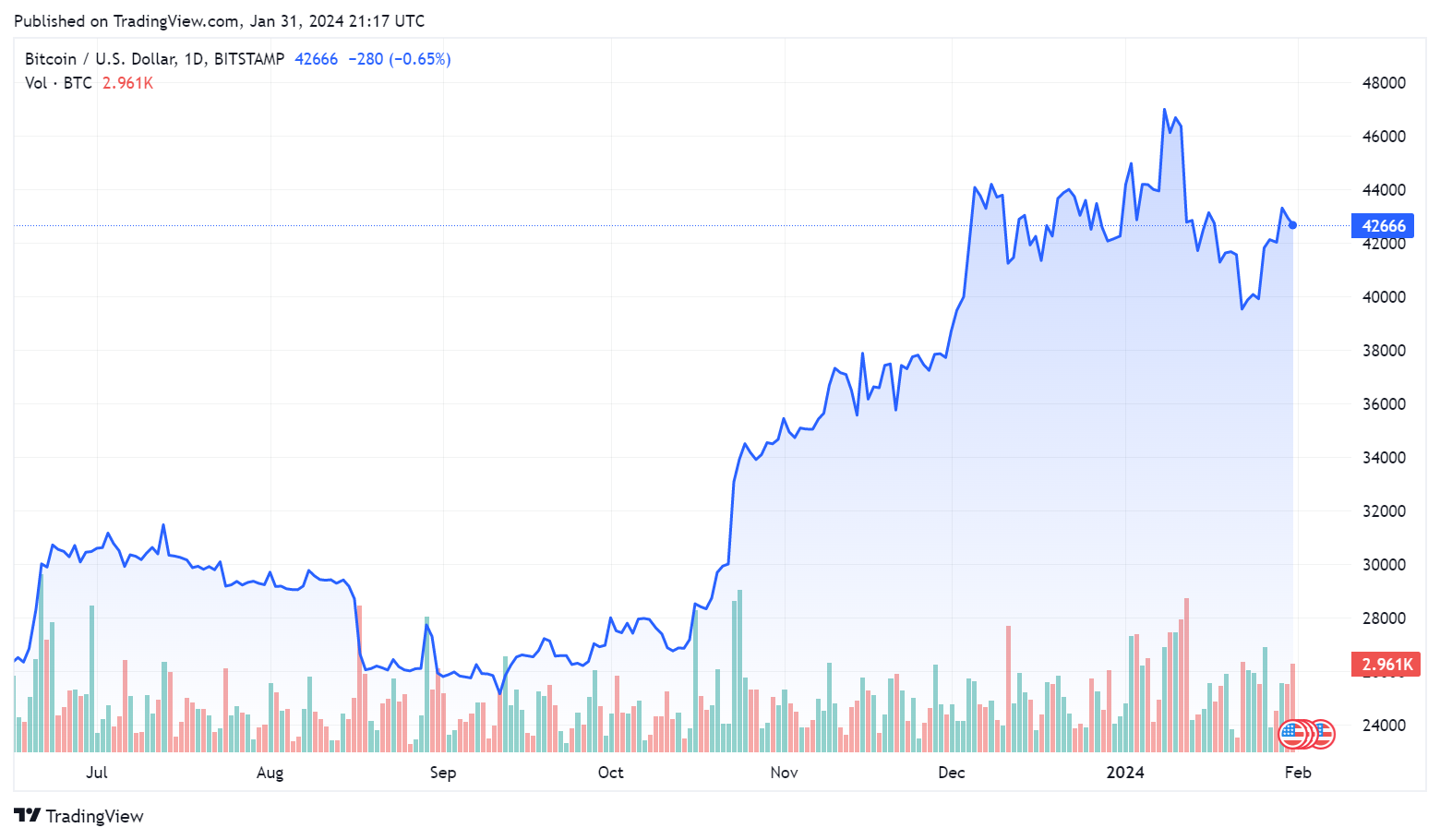Click the red 2.961K volume value in the legend
This screenshot has width=1440, height=840.
127,83
